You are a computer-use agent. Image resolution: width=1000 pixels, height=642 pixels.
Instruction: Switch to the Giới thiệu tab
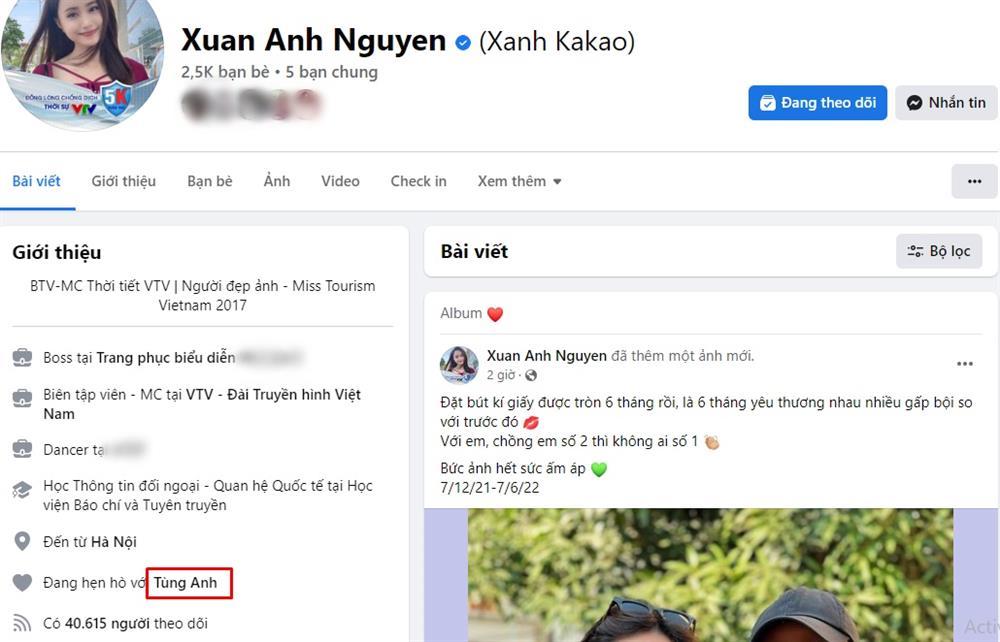[124, 182]
